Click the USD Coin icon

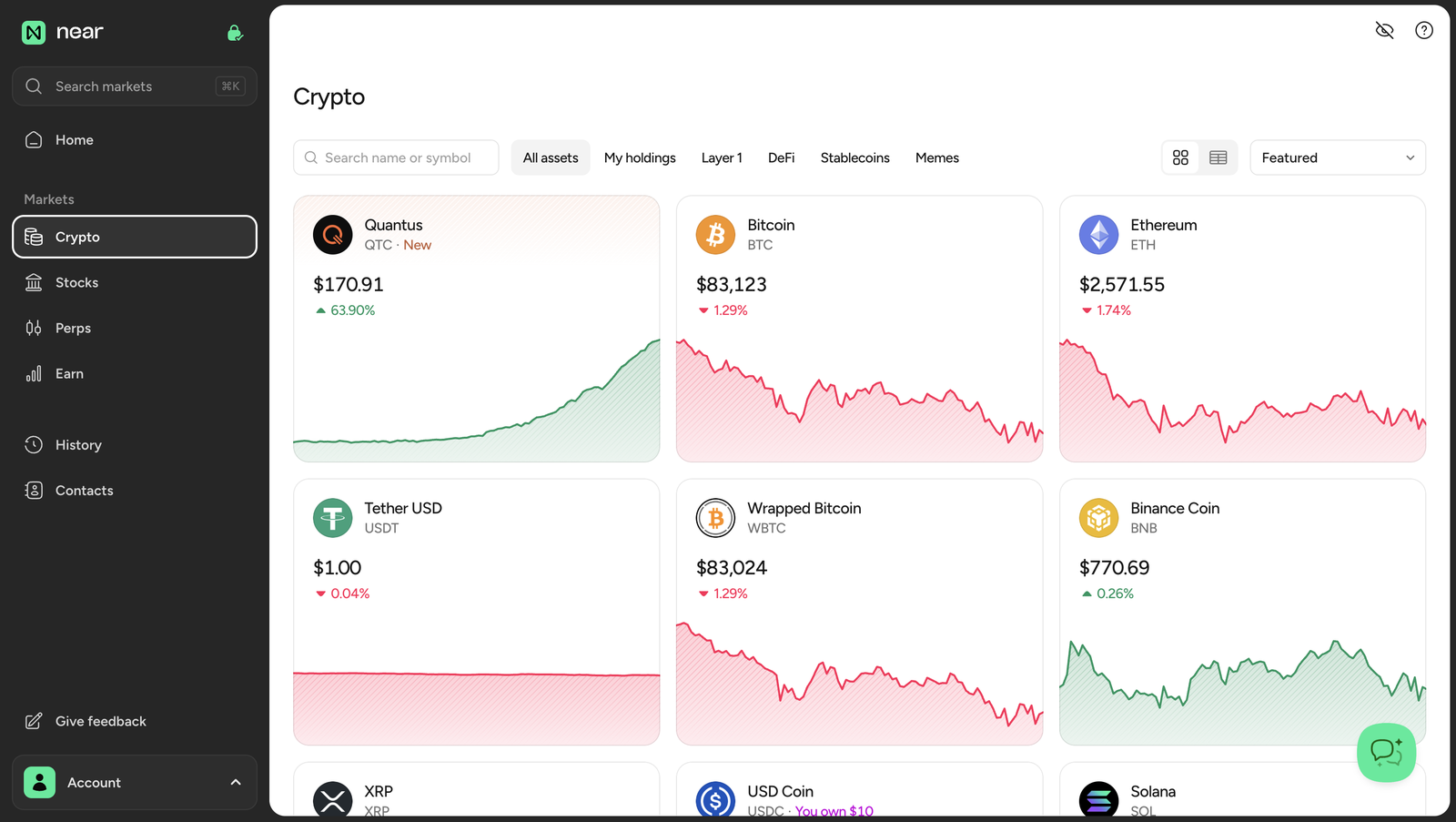click(716, 799)
